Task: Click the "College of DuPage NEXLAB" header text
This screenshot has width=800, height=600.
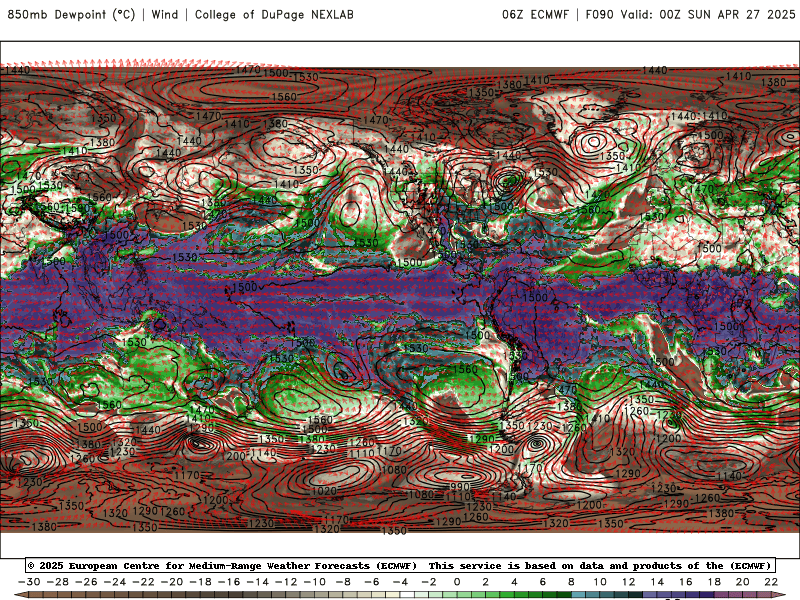Action: 274,15
